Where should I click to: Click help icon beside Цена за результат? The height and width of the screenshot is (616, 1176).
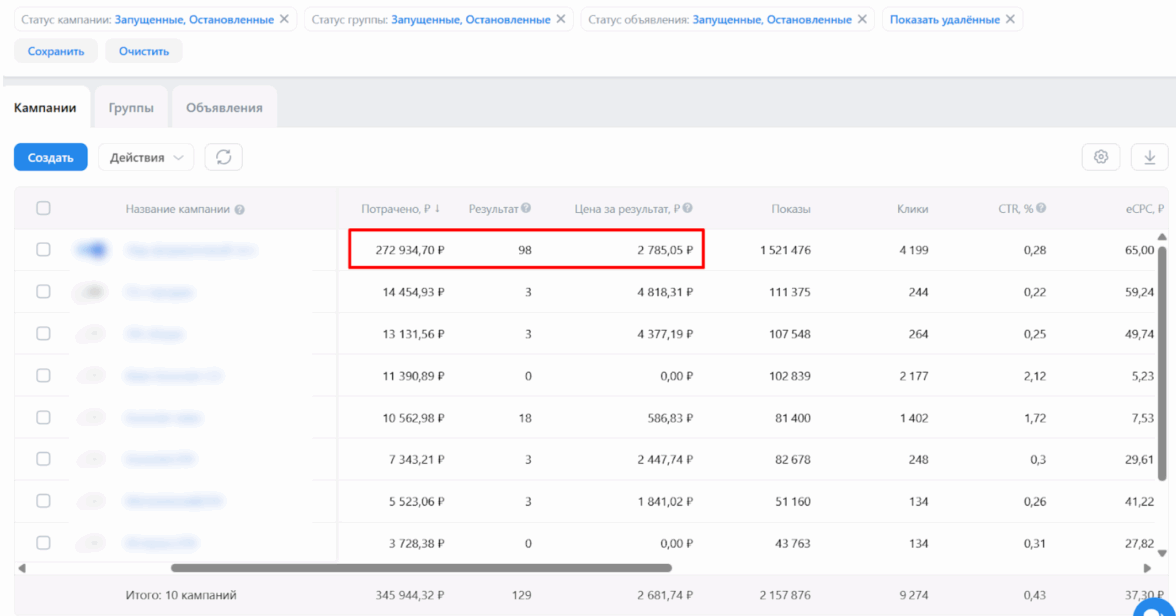pos(688,209)
